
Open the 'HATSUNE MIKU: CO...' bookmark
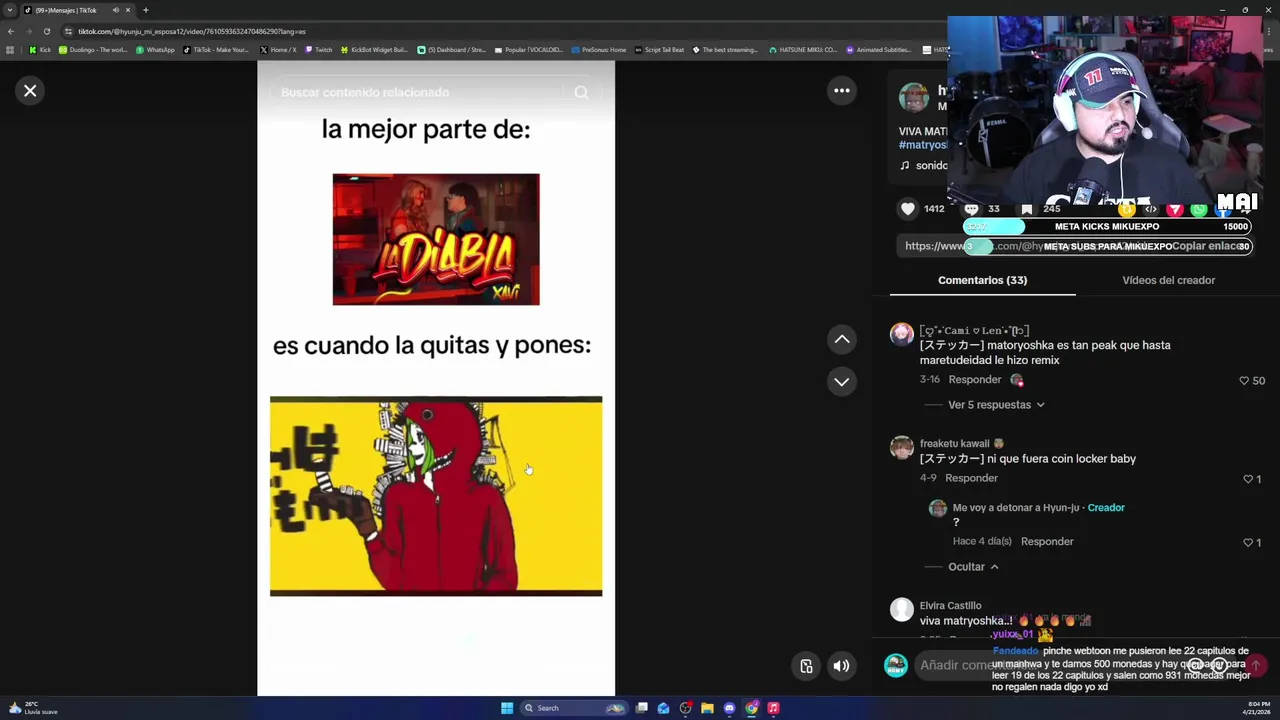click(802, 50)
